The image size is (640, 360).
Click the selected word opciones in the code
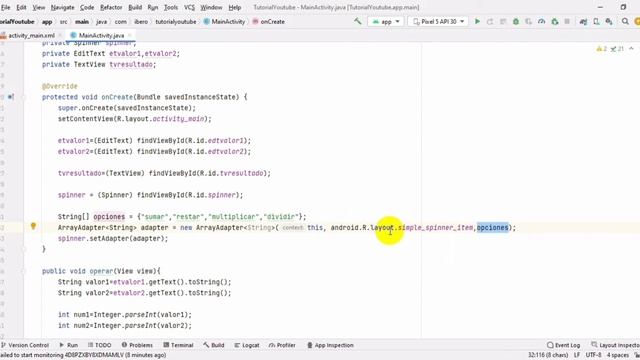[492, 227]
